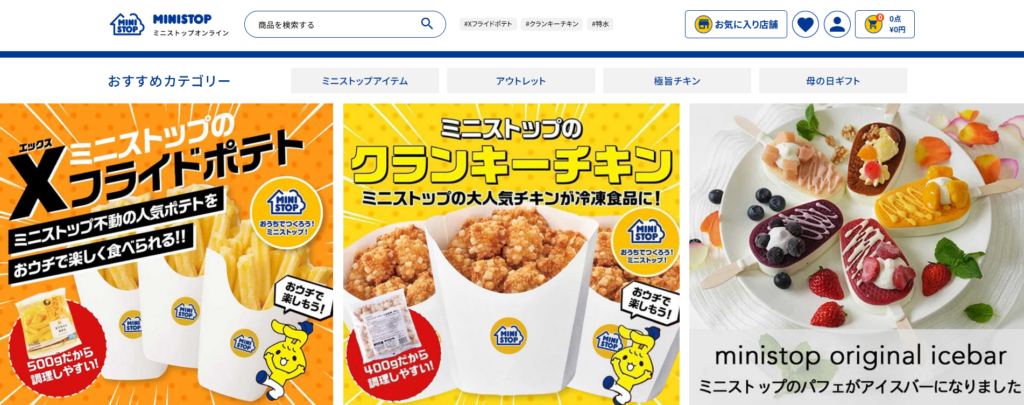Image resolution: width=1024 pixels, height=405 pixels.
Task: Click the お気に入り店舗 button
Action: 736,25
